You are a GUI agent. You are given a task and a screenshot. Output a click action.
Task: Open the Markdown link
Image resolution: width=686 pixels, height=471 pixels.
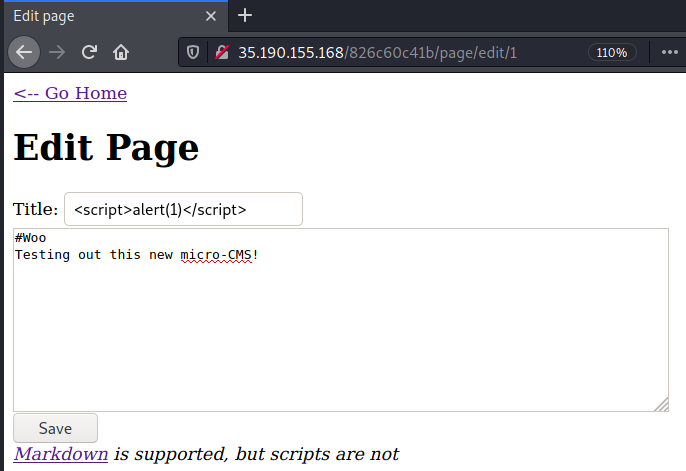(61, 454)
